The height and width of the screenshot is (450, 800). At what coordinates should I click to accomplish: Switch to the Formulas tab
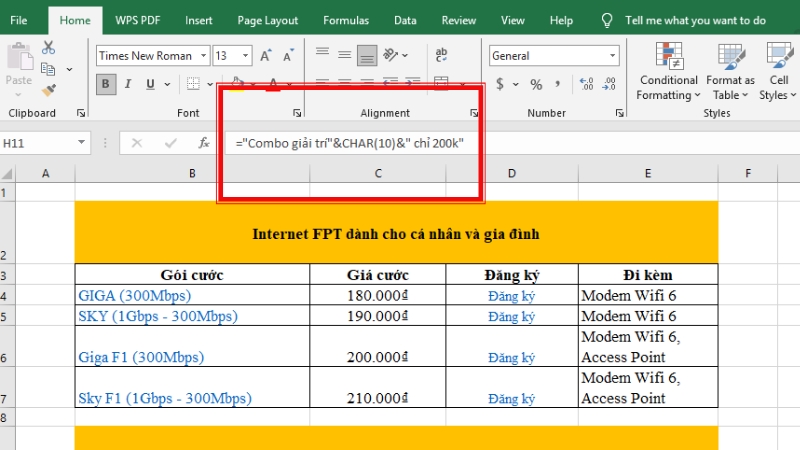[x=345, y=19]
